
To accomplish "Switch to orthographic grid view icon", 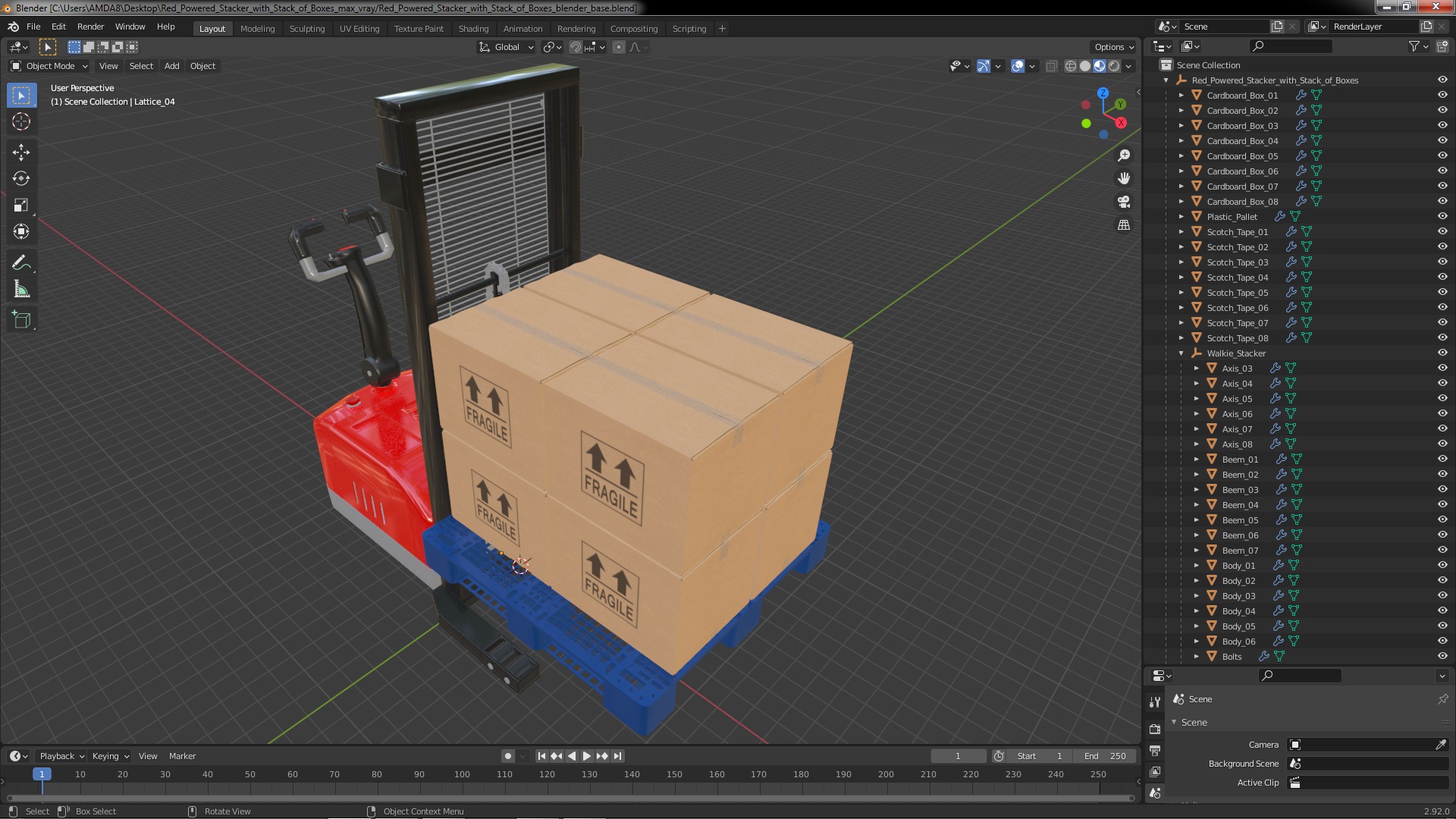I will click(x=1124, y=225).
